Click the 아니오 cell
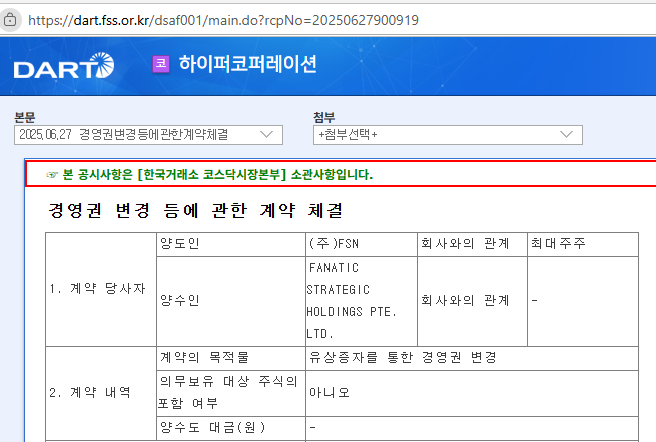This screenshot has width=656, height=442. click(x=472, y=393)
